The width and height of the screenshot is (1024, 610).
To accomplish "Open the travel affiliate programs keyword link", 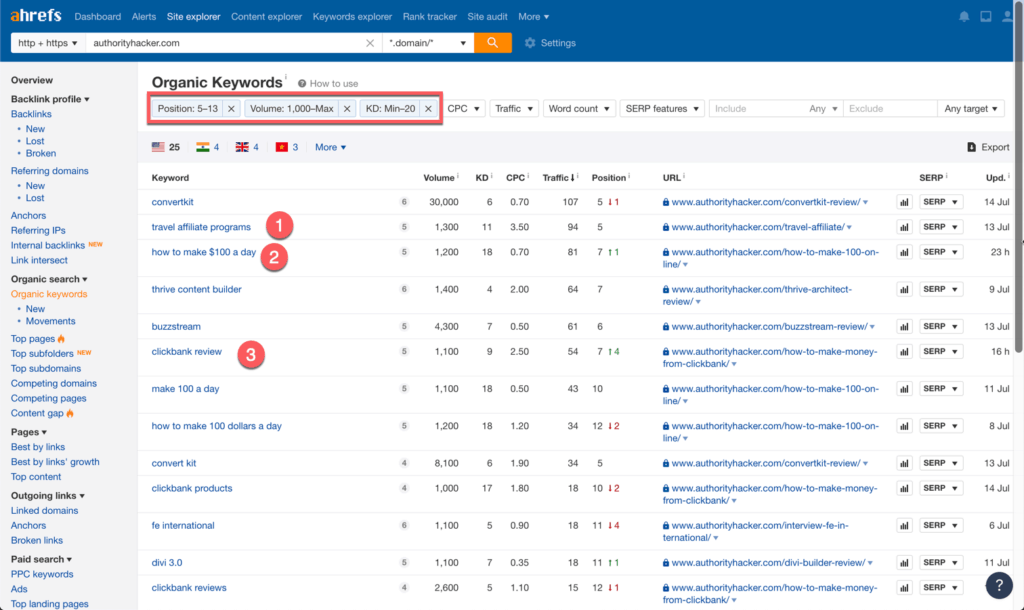I will point(201,227).
